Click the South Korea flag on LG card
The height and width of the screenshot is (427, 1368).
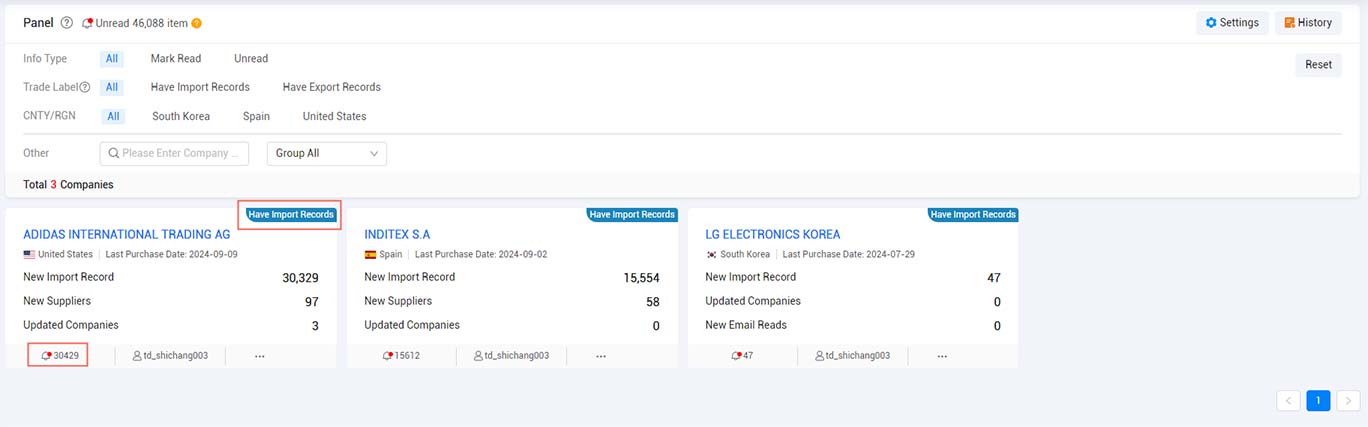711,255
